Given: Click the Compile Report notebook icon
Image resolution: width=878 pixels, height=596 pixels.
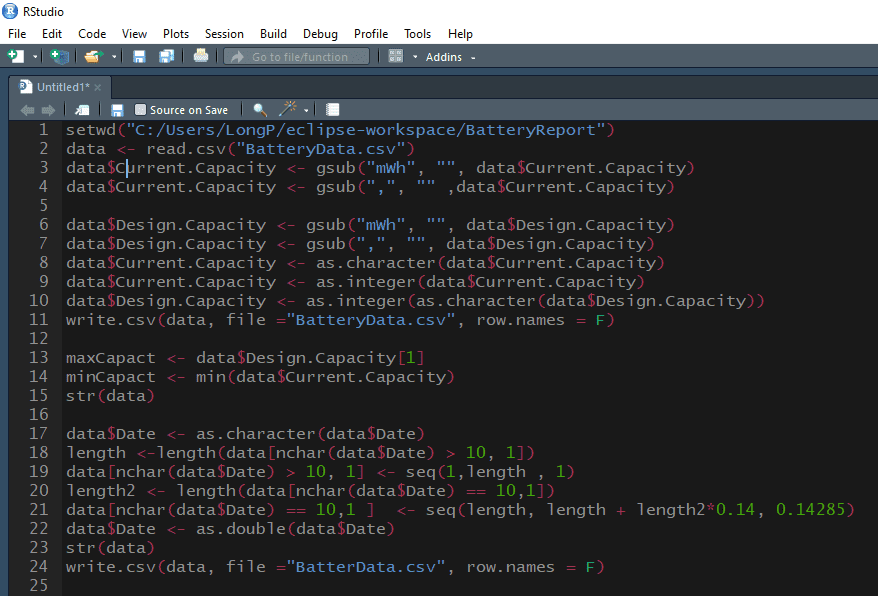Looking at the screenshot, I should point(333,110).
